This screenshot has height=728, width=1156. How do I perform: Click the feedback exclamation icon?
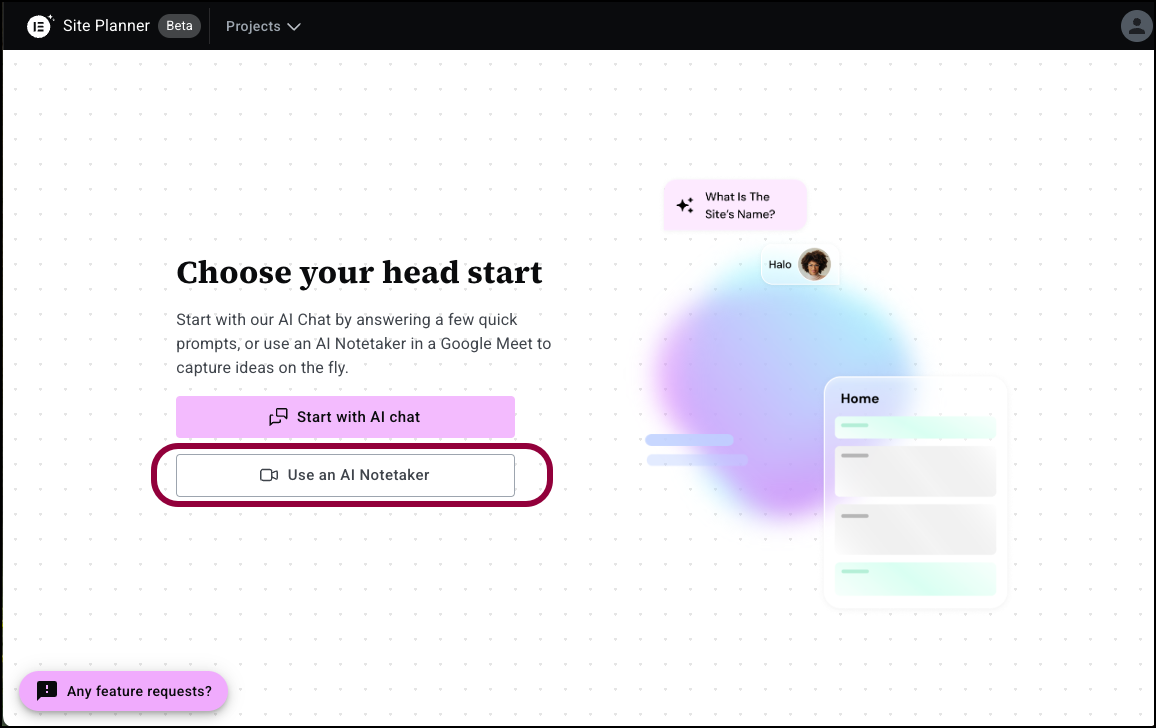(x=46, y=690)
